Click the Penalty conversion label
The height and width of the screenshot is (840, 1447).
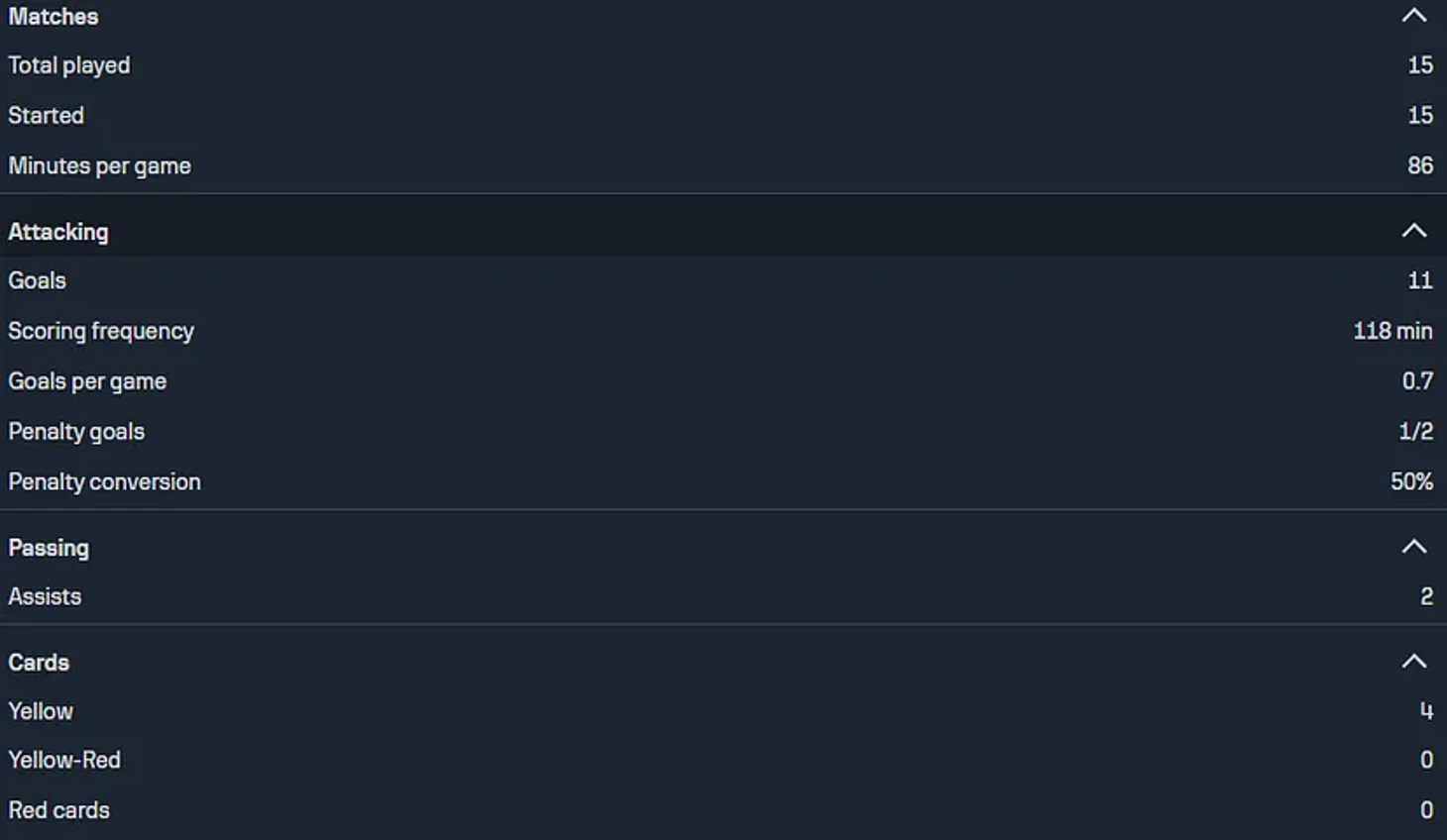(105, 482)
